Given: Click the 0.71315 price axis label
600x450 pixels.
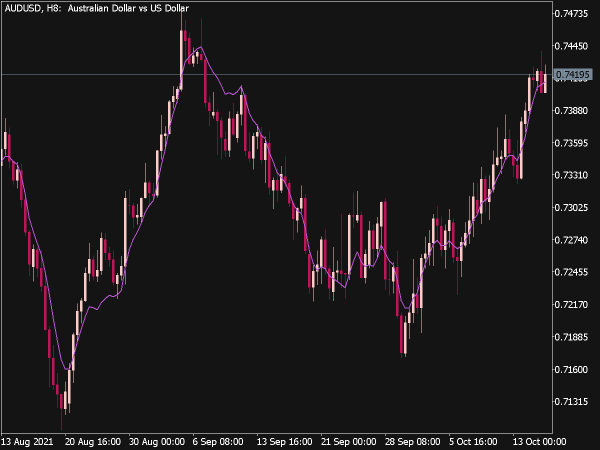Looking at the screenshot, I should click(571, 401).
